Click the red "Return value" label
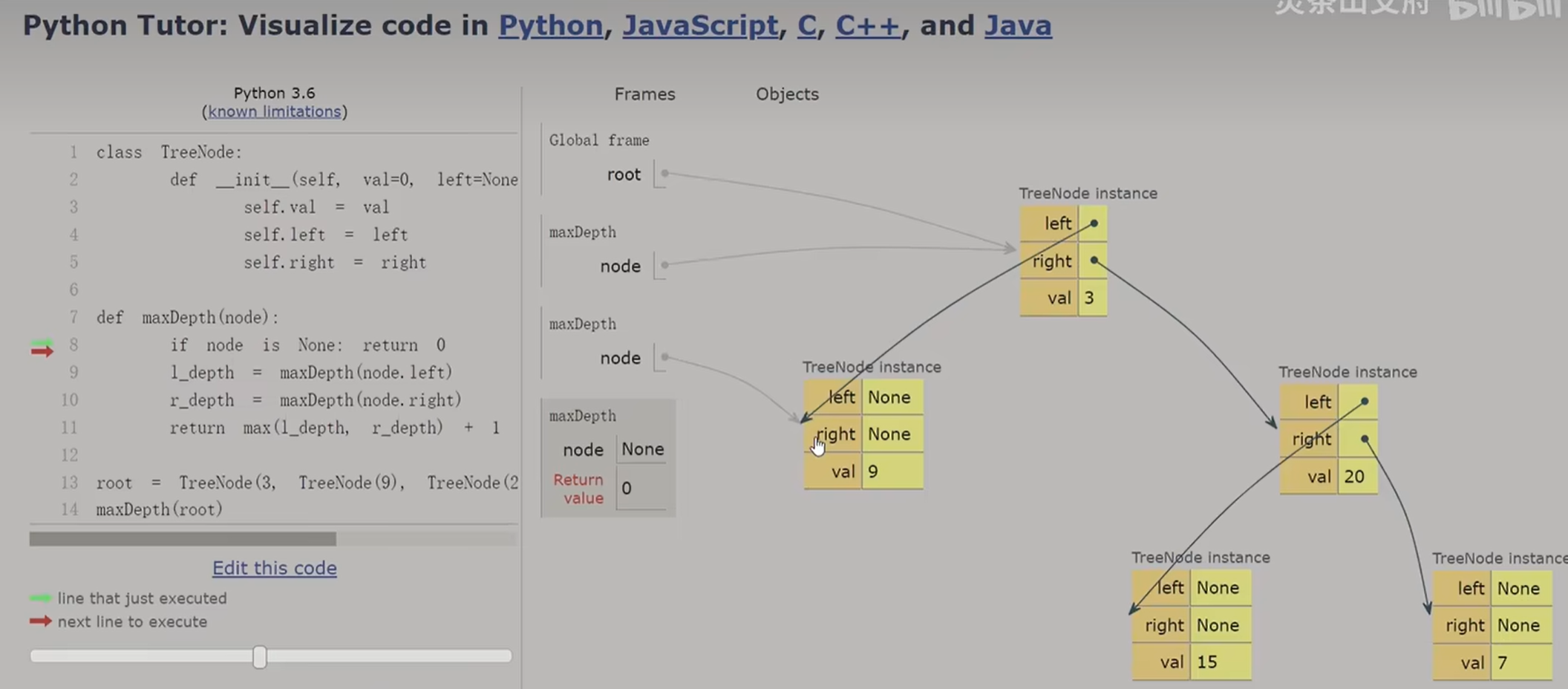Image resolution: width=1568 pixels, height=689 pixels. coord(578,489)
